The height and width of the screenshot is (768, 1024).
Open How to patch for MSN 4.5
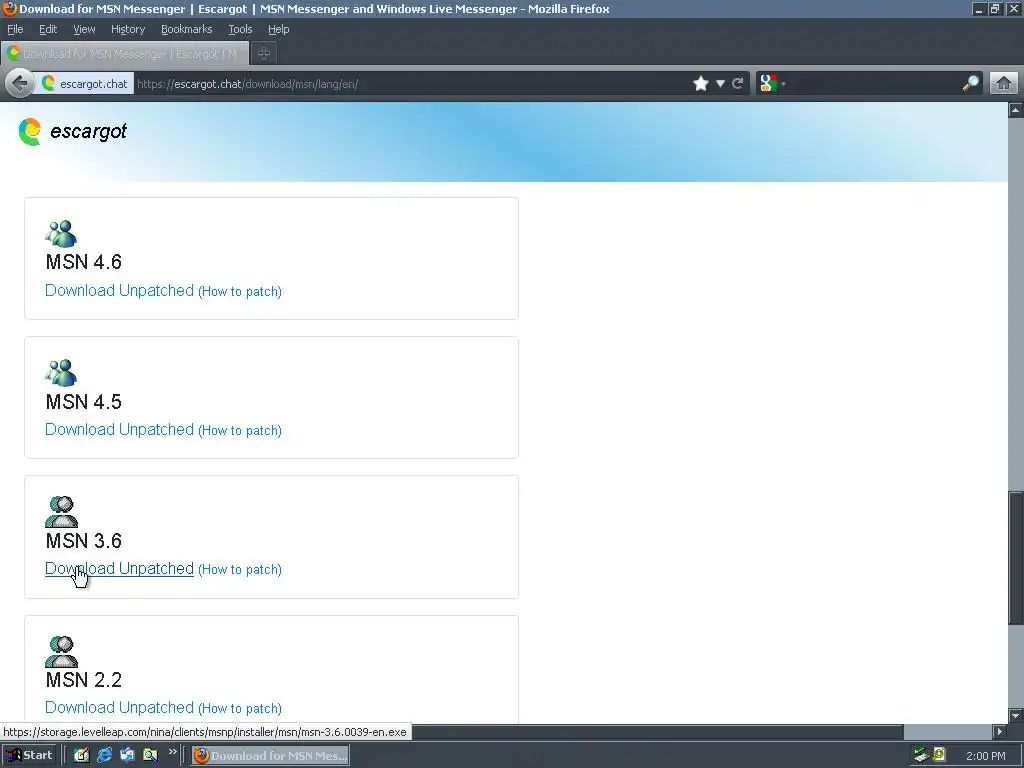click(x=240, y=430)
